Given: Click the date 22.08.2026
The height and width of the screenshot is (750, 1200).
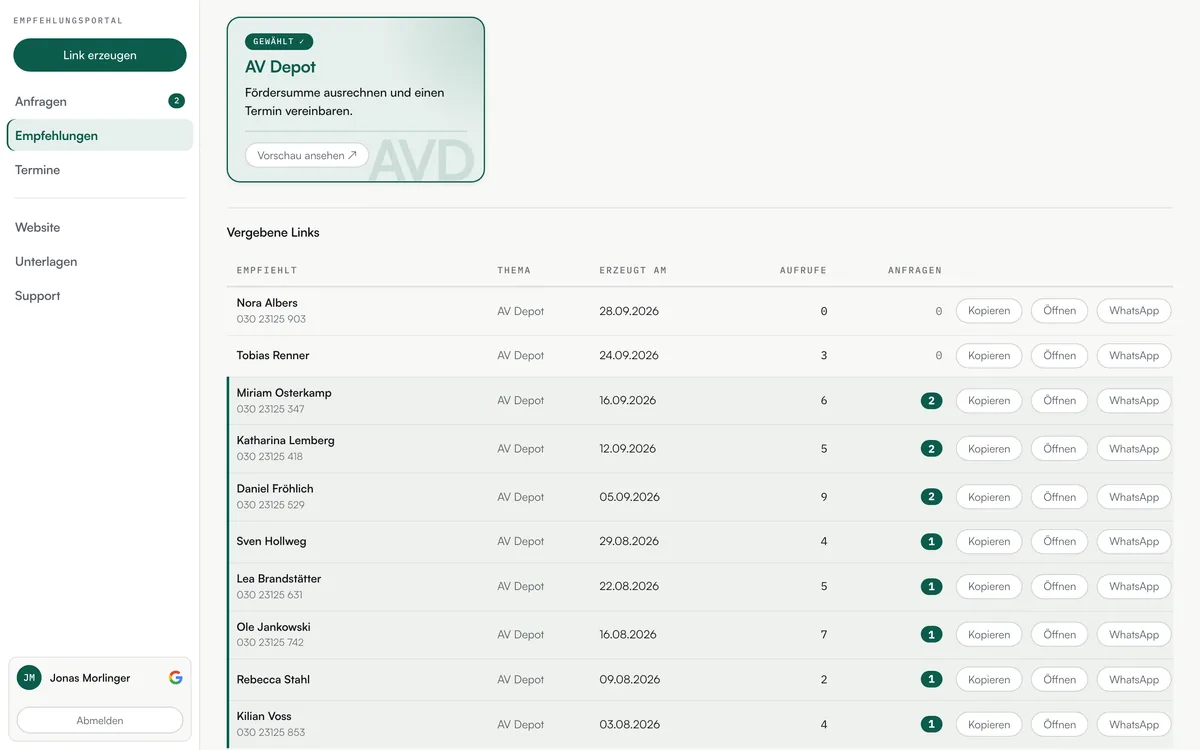Looking at the screenshot, I should (629, 587).
